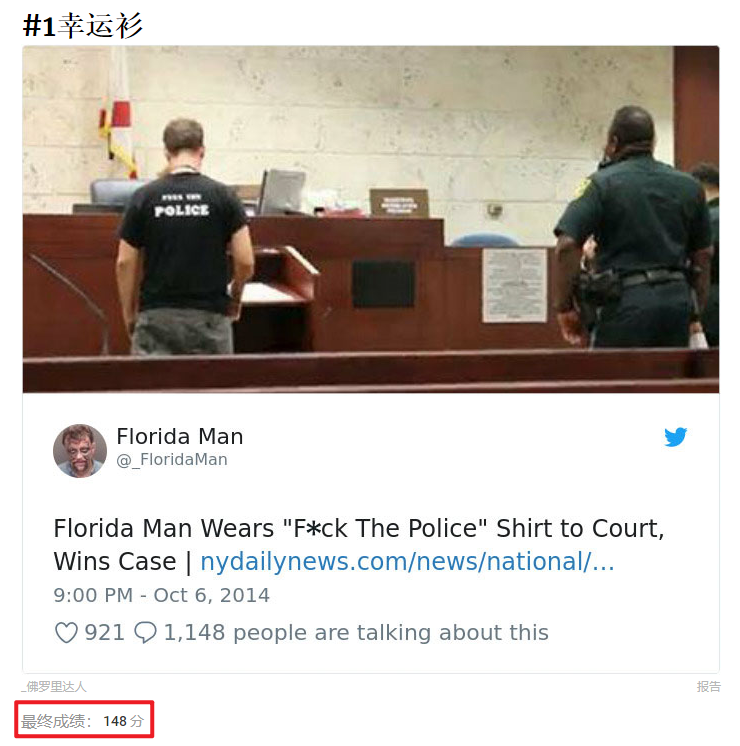Click the _佛罗里达人 caption
This screenshot has width=740, height=746.
click(x=54, y=687)
